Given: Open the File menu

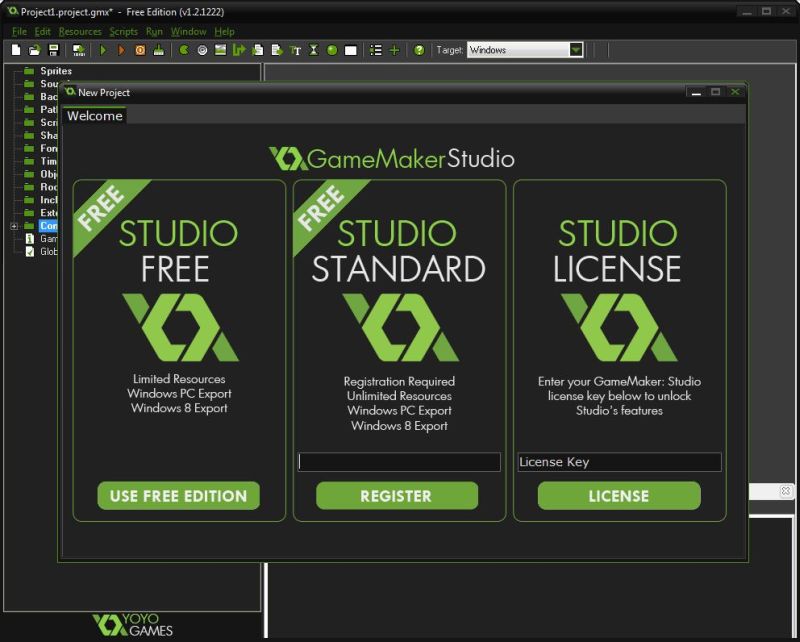Looking at the screenshot, I should coord(19,32).
